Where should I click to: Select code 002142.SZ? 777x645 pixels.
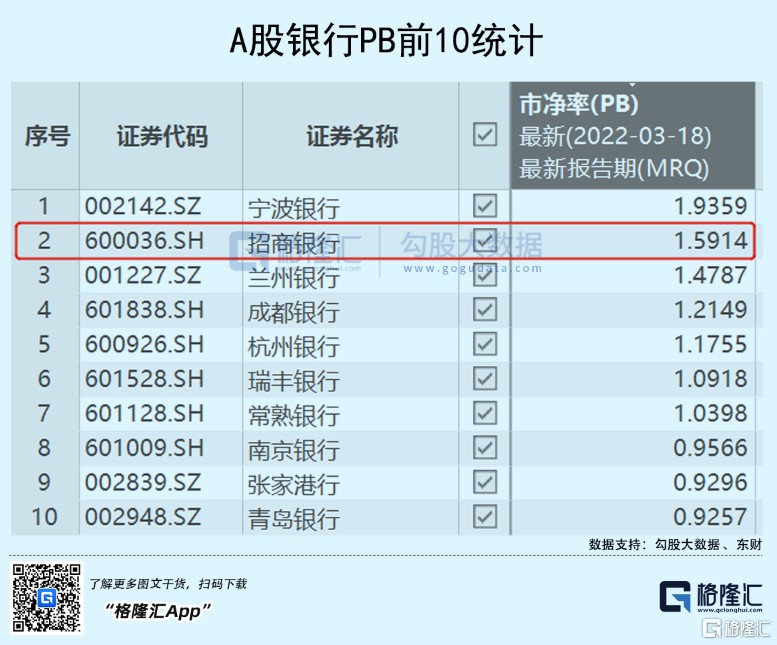pyautogui.click(x=143, y=206)
